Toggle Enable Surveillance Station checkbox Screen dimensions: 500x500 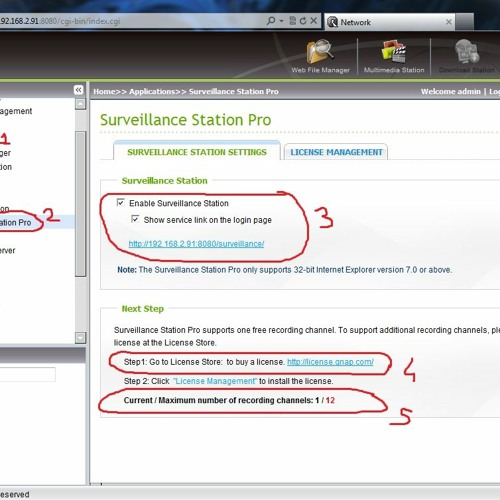[121, 202]
